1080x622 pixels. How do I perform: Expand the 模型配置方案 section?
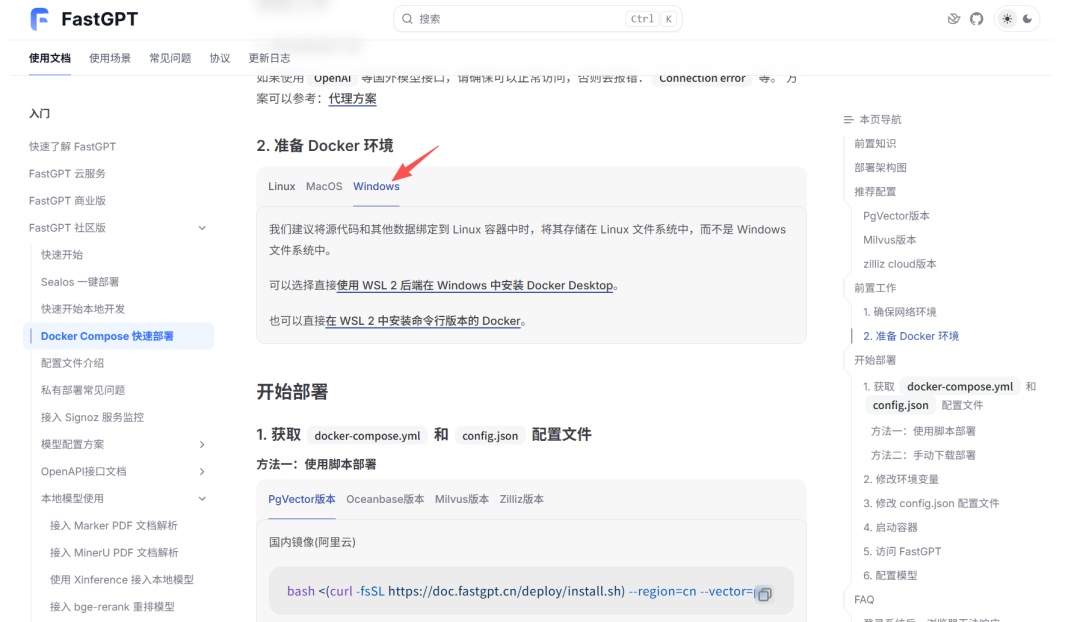[x=202, y=444]
